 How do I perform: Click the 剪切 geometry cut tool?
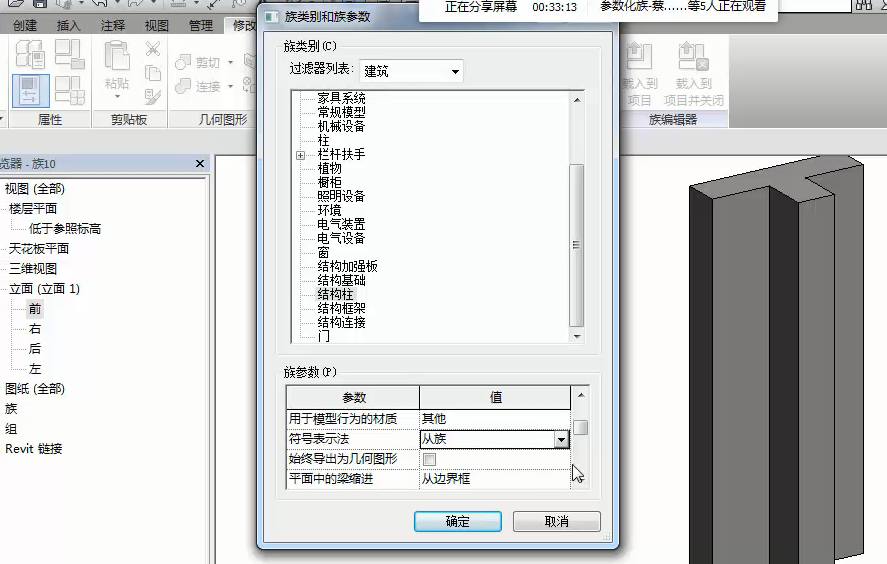click(197, 62)
